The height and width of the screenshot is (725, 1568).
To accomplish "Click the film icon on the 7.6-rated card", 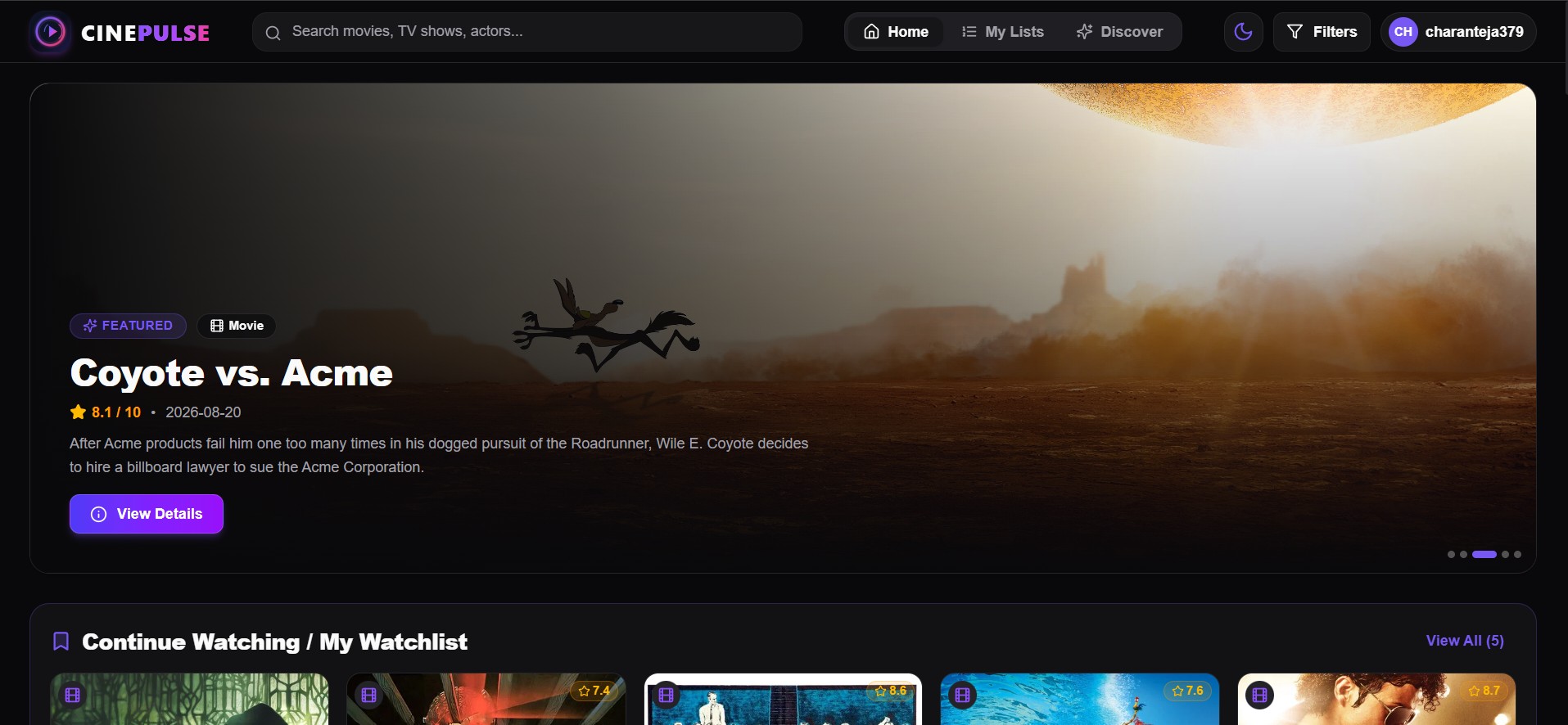I will 963,696.
